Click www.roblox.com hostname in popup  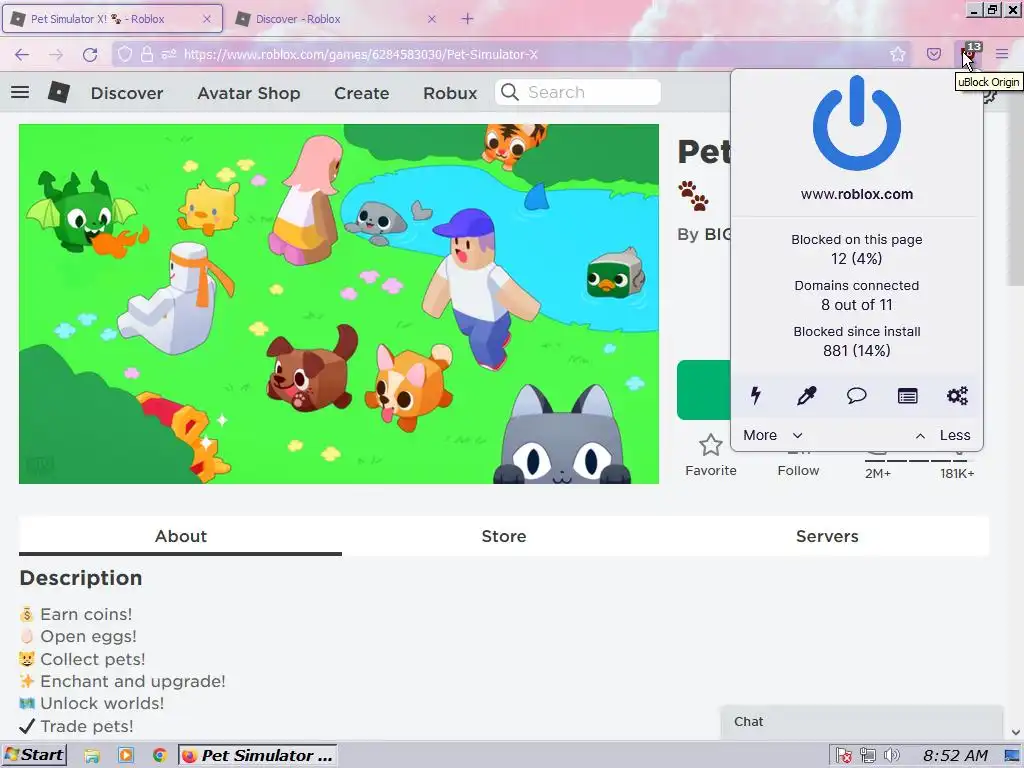point(856,194)
